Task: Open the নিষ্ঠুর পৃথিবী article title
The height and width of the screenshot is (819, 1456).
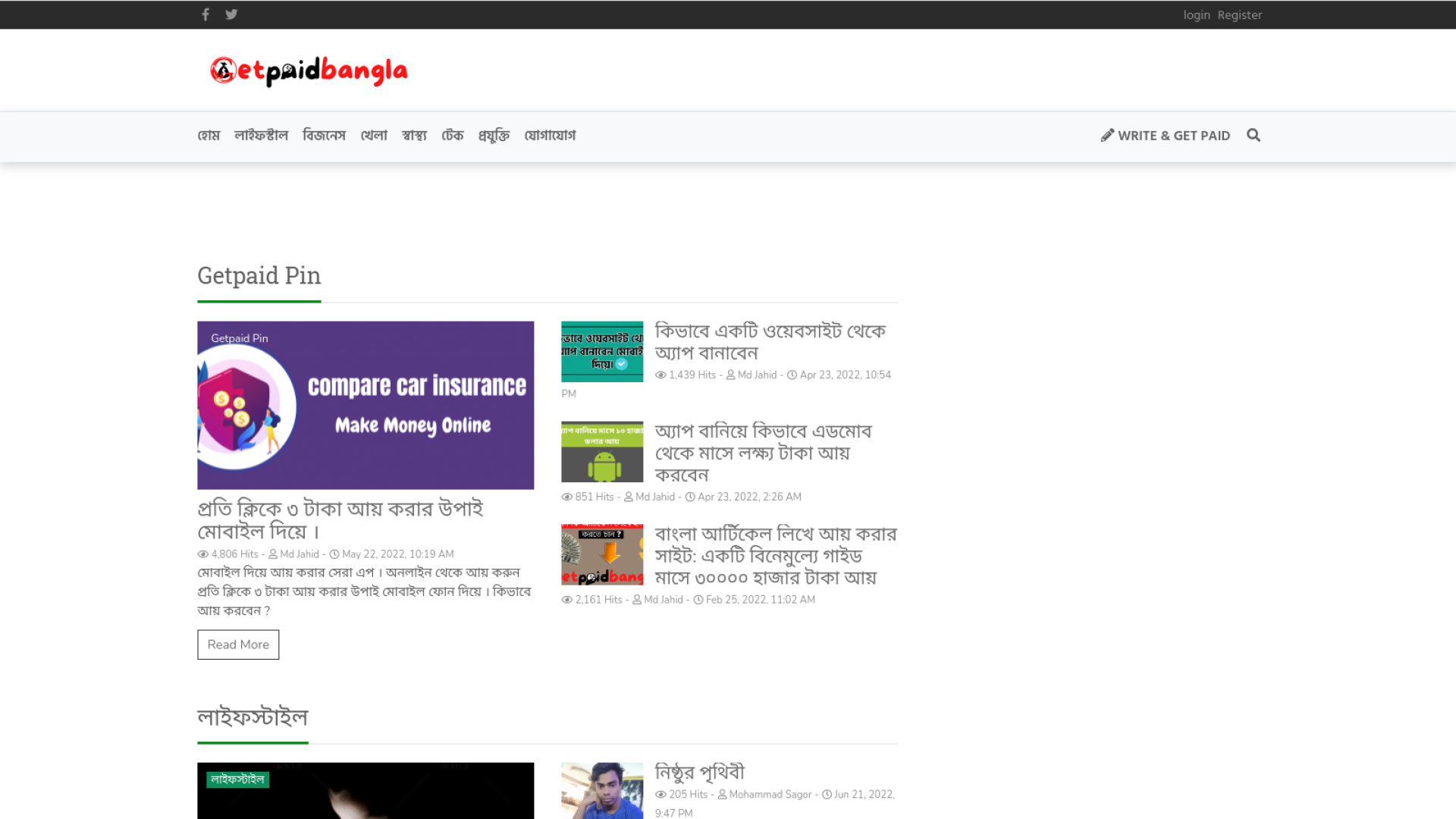Action: point(699,772)
